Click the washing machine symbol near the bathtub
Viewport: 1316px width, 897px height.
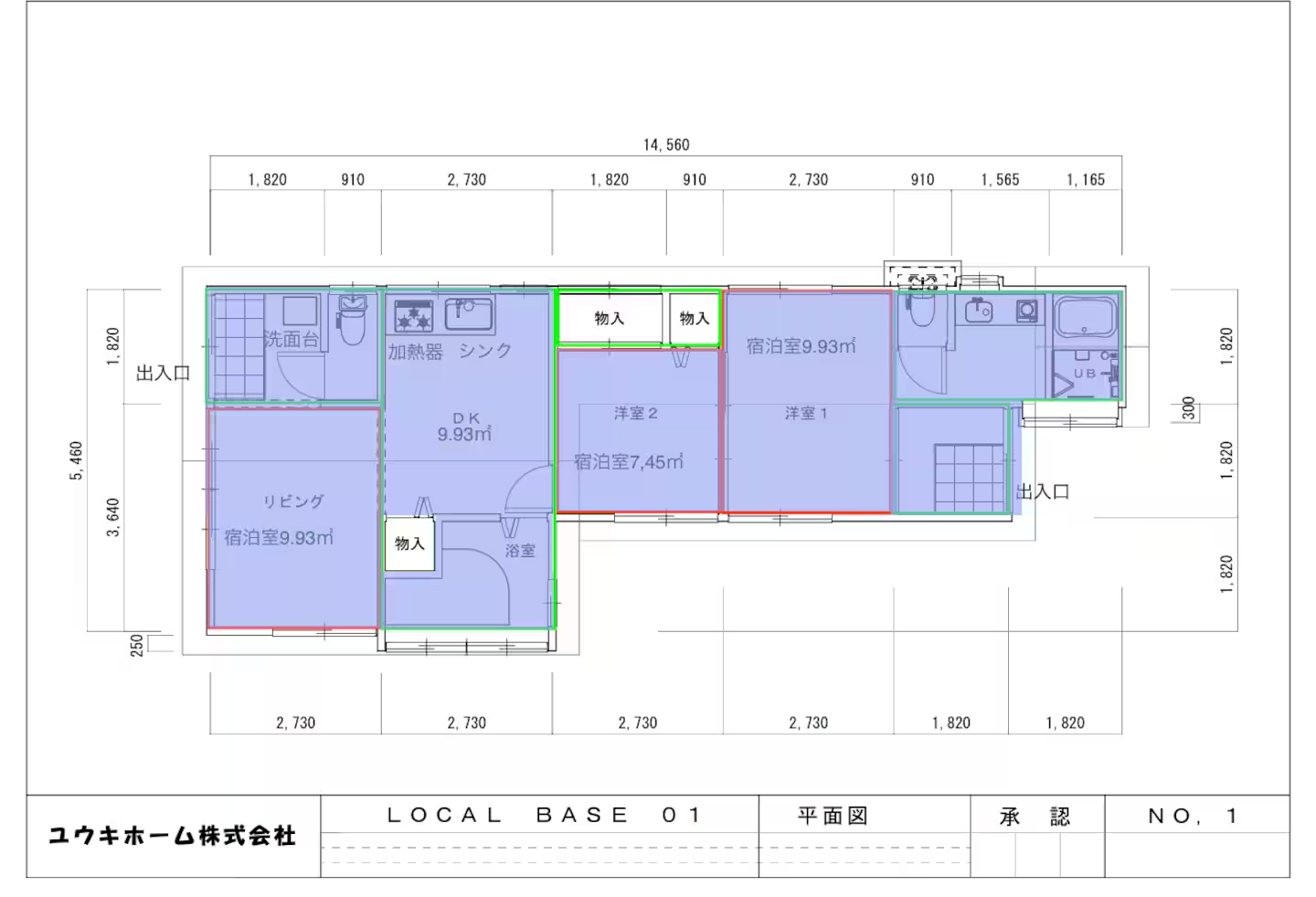tap(1027, 311)
